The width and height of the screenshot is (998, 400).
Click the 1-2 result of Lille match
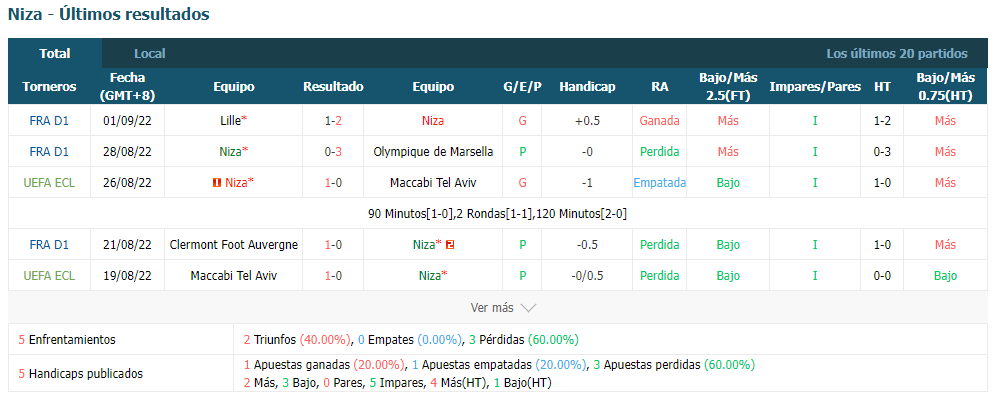333,120
